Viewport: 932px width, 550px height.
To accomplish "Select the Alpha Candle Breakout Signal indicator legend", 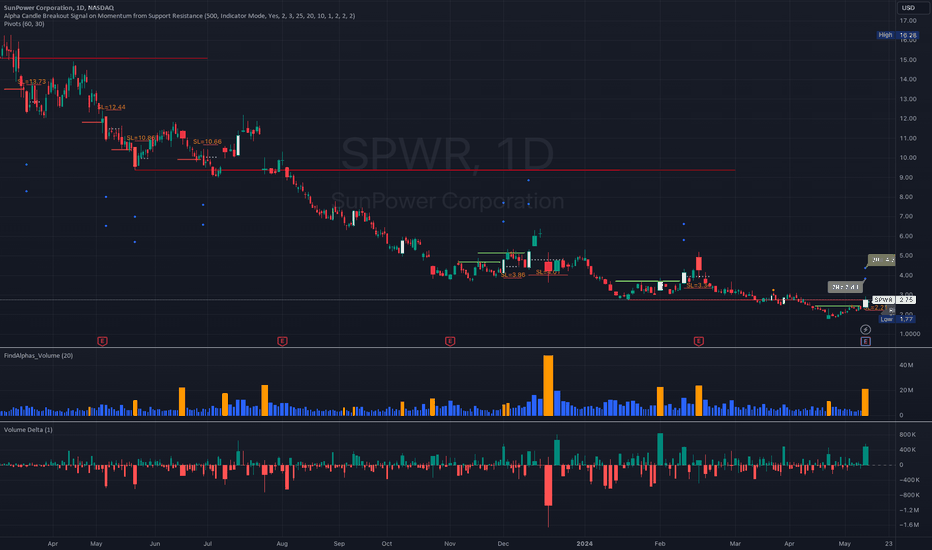I will coord(180,16).
